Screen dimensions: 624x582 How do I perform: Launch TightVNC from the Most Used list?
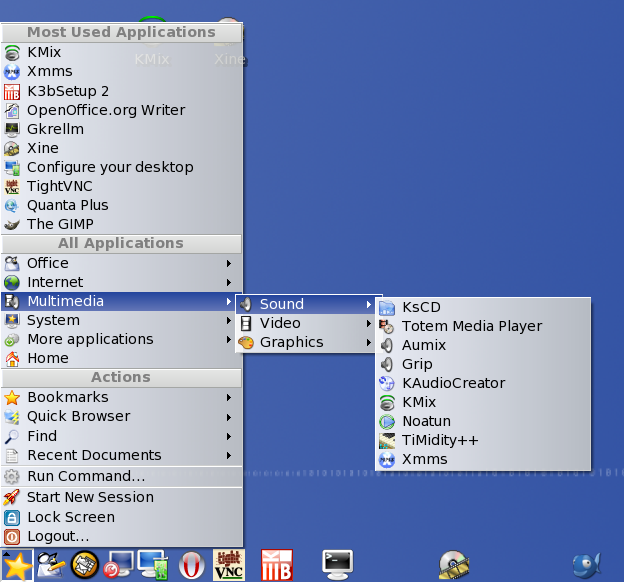pos(121,186)
